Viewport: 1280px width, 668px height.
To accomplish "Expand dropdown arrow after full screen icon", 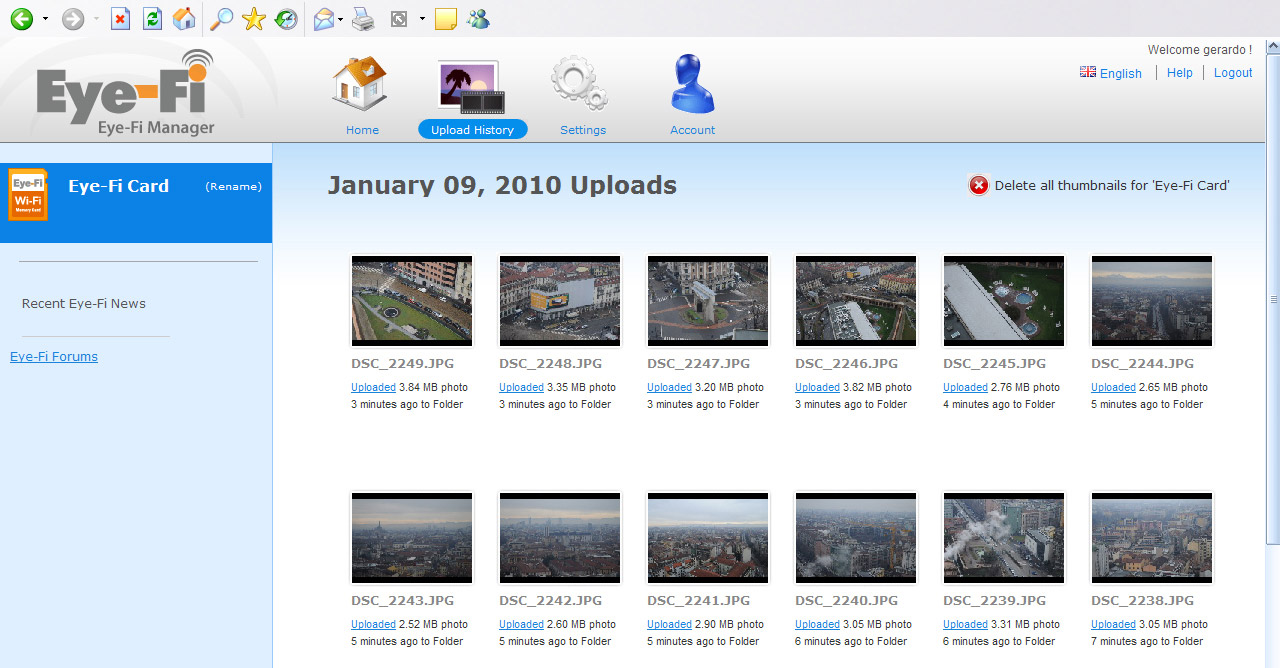I will coord(422,19).
